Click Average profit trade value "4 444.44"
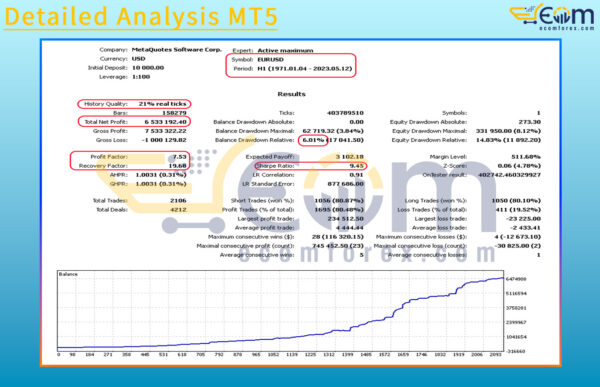The image size is (600, 387). [x=350, y=228]
